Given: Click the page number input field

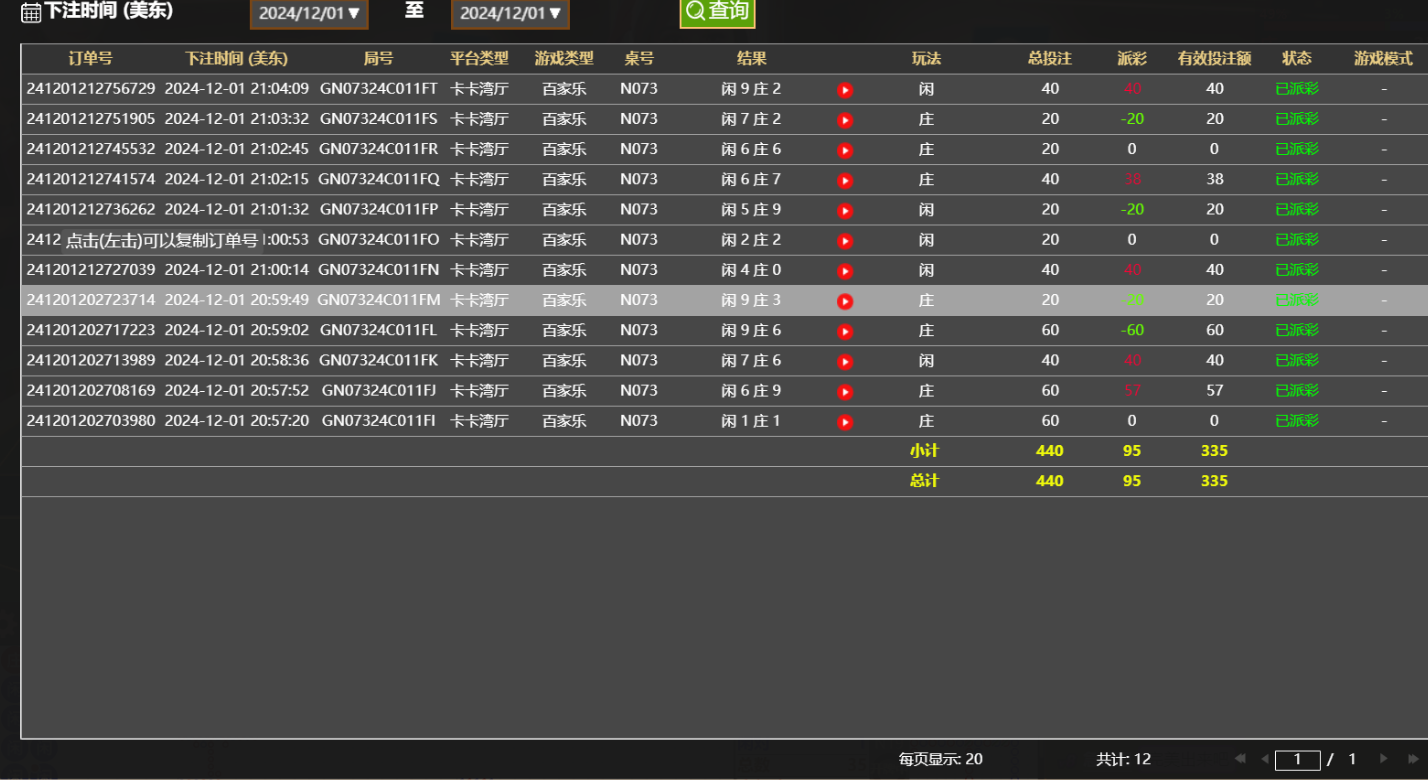Looking at the screenshot, I should [x=1297, y=760].
